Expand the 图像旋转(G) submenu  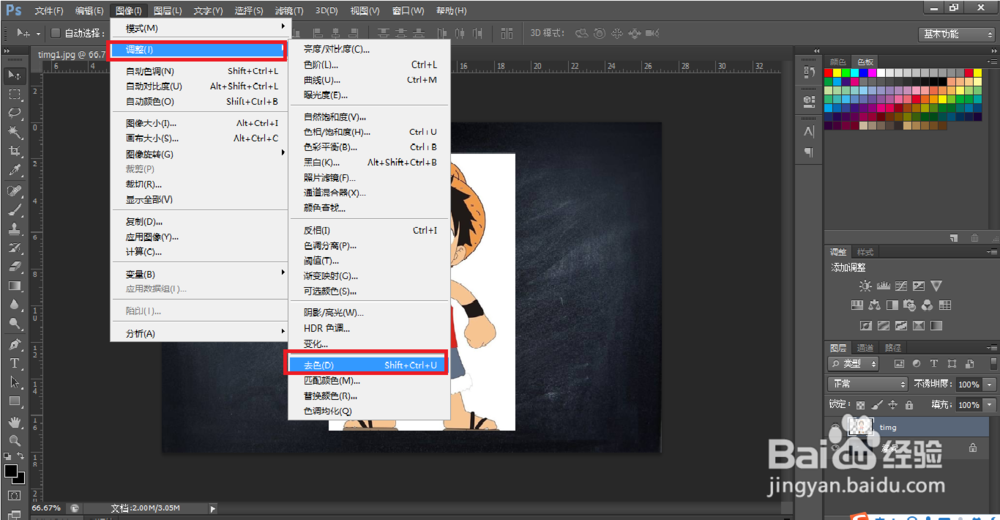pyautogui.click(x=200, y=154)
